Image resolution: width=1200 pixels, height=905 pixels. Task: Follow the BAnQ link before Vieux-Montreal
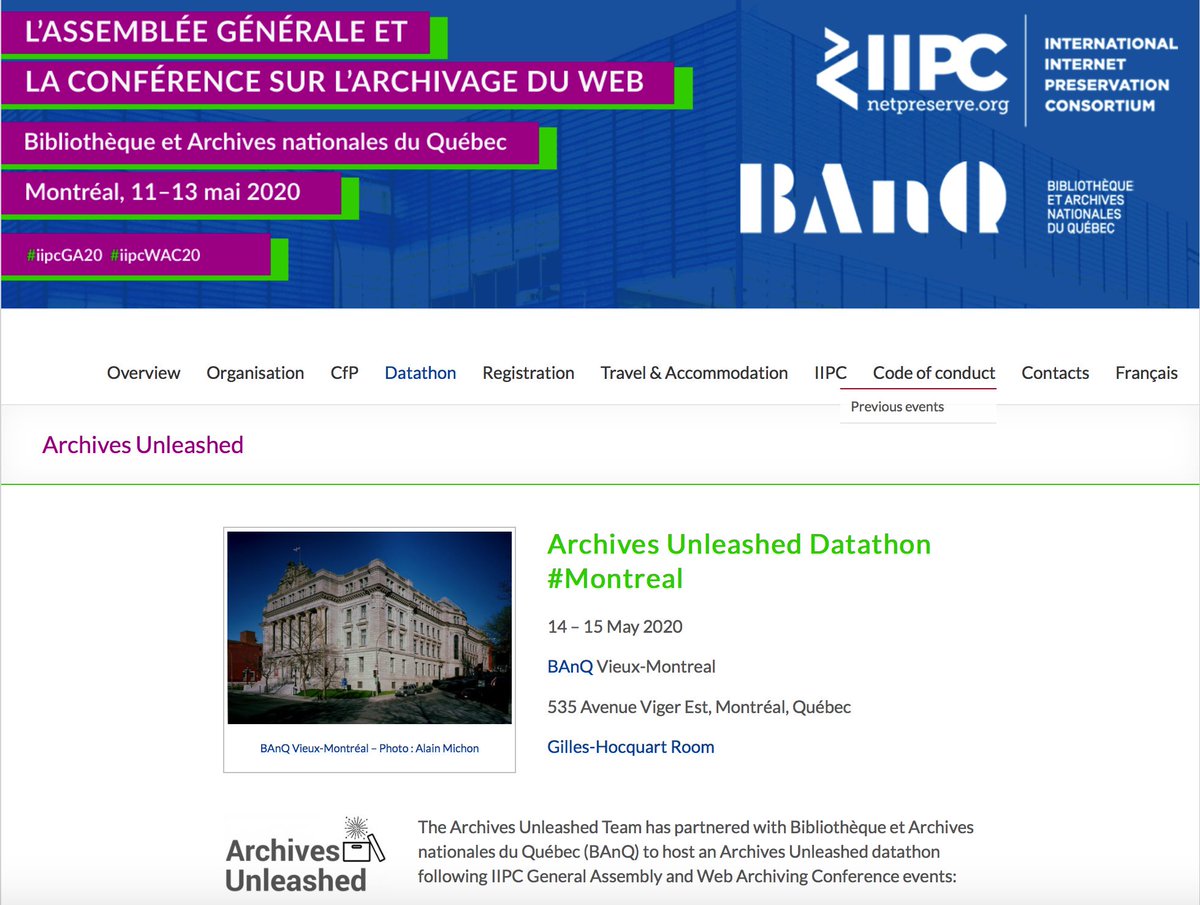point(570,667)
